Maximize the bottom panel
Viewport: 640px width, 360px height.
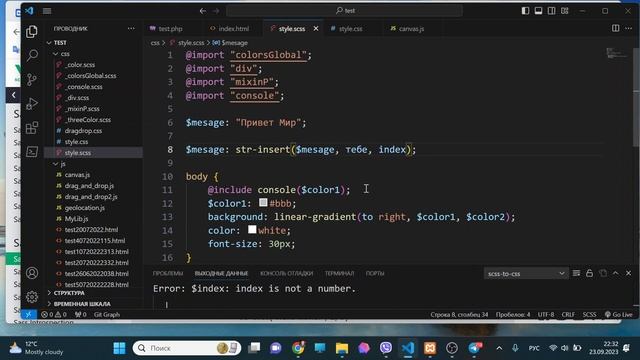[x=616, y=273]
